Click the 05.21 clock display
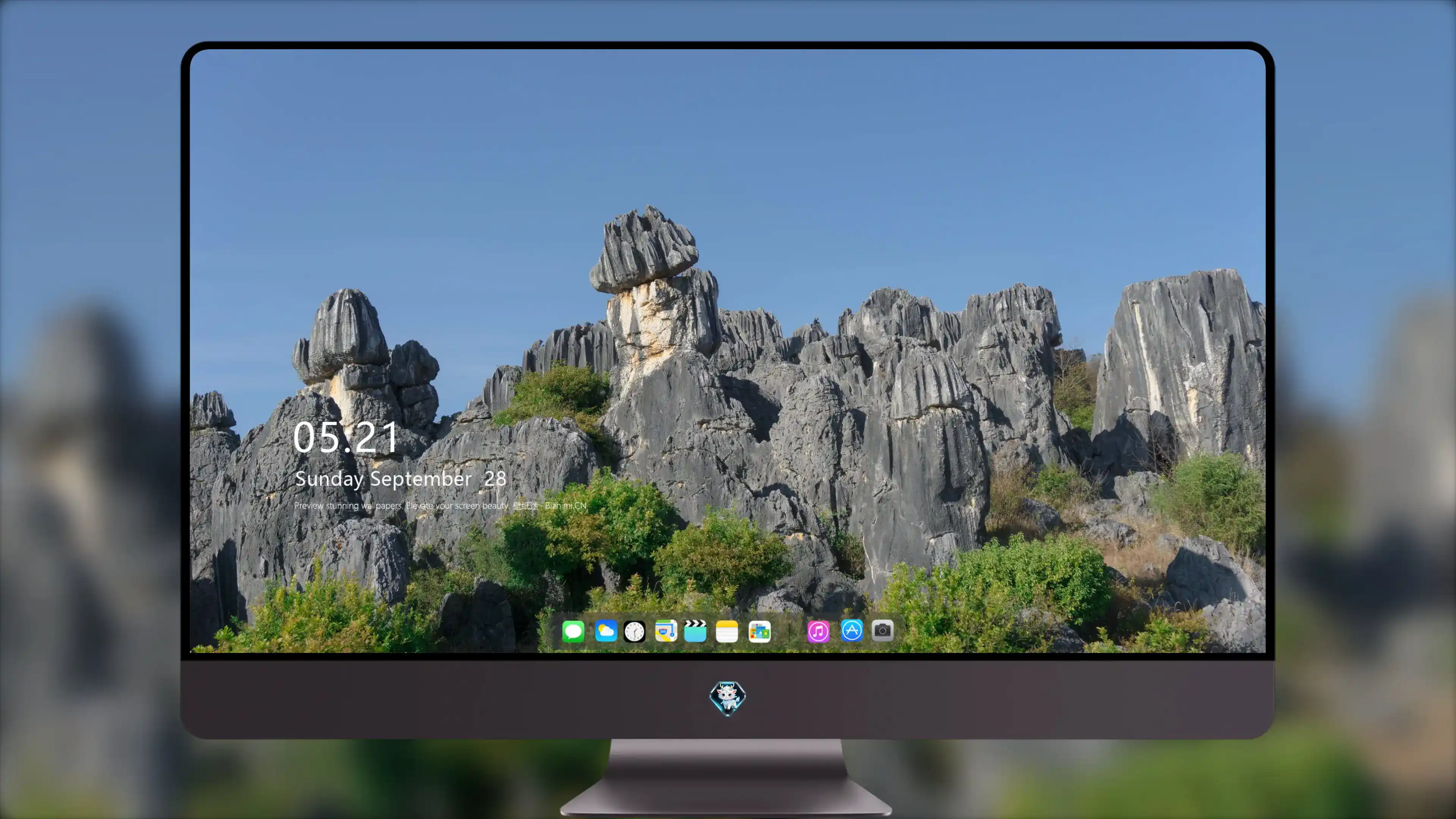The height and width of the screenshot is (819, 1456). 345,438
